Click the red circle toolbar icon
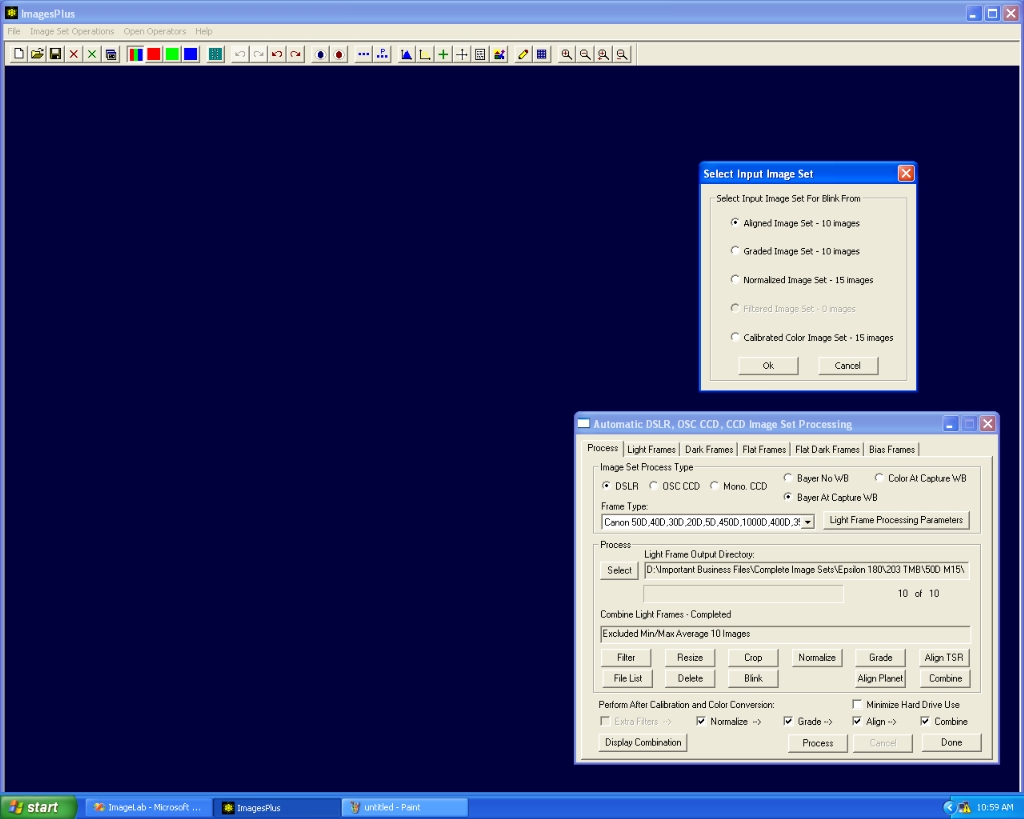Screen dimensions: 1024x819 coord(338,54)
